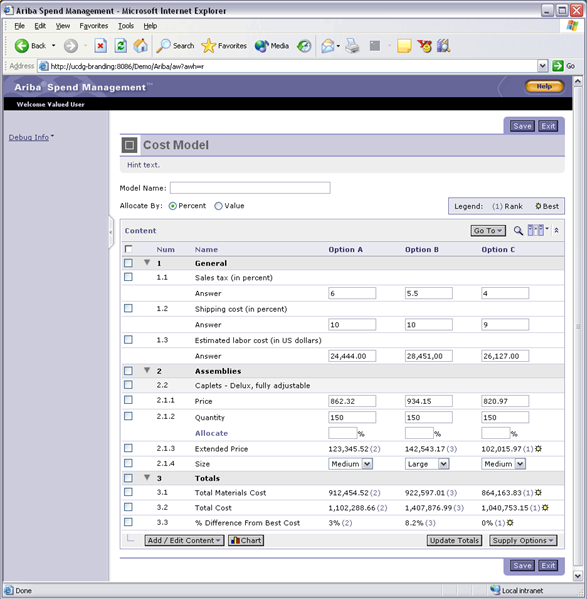This screenshot has width=587, height=599.
Task: Click the Best star next to Total Cost
Action: coord(545,508)
